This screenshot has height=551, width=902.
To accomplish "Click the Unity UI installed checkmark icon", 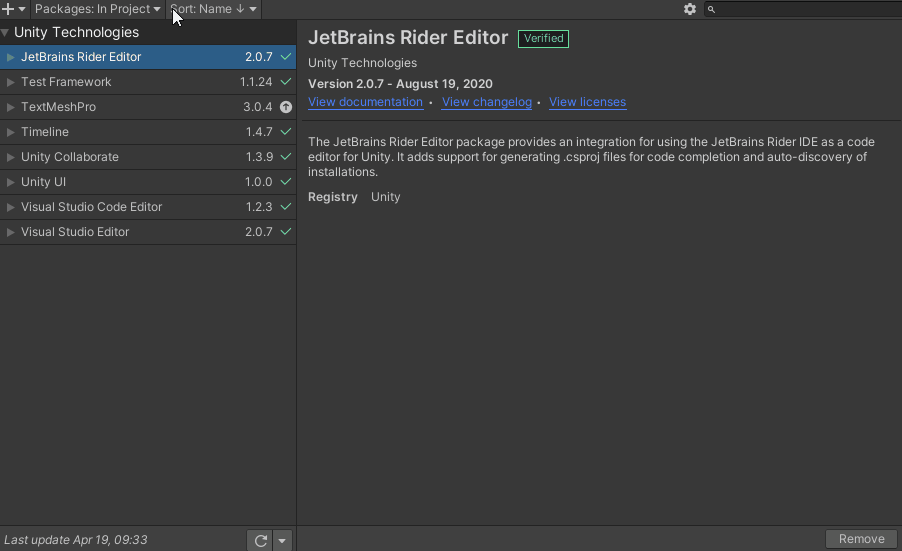I will tap(286, 182).
